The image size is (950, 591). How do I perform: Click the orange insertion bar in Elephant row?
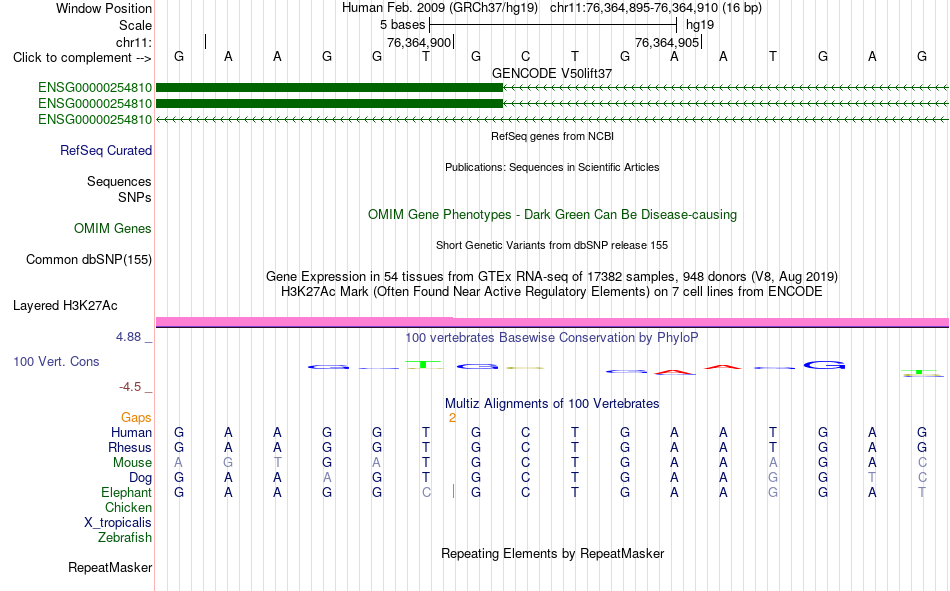click(x=453, y=492)
